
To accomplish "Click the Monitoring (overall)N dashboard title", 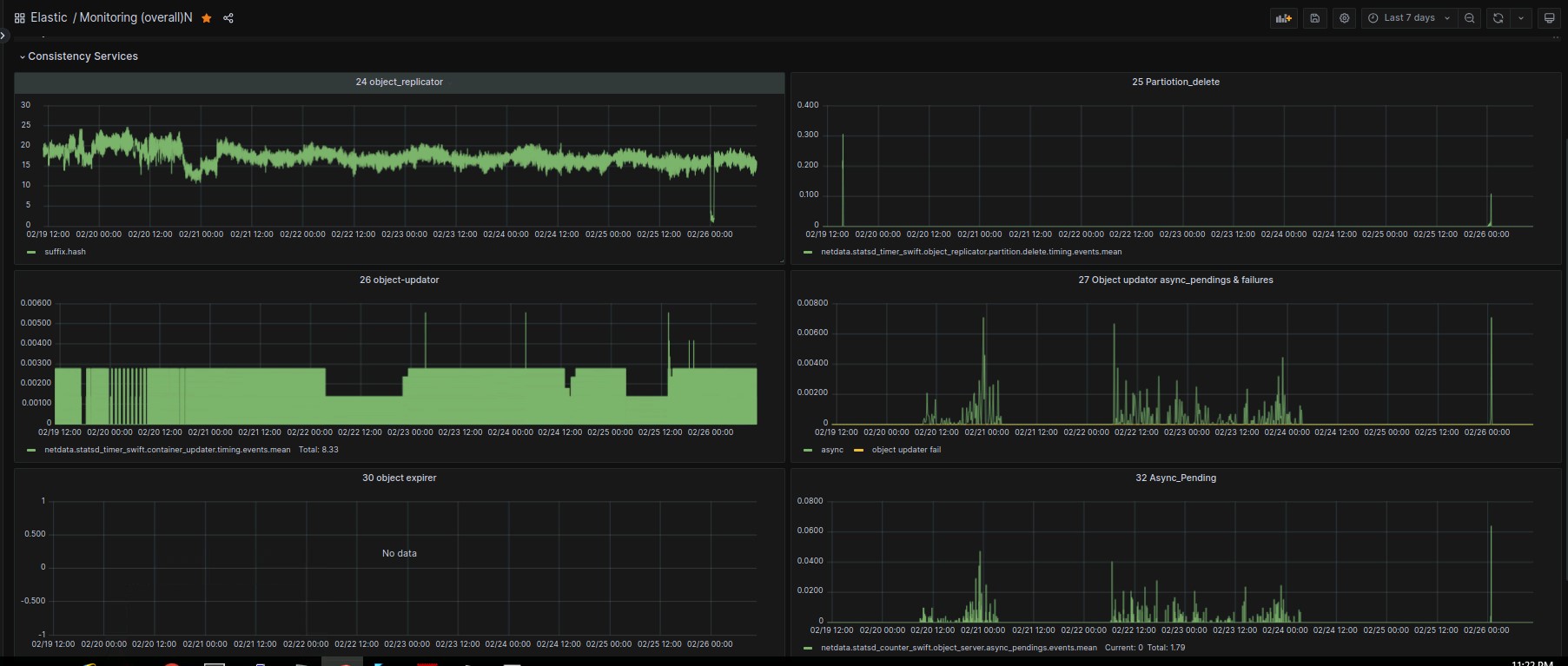I will 136,18.
